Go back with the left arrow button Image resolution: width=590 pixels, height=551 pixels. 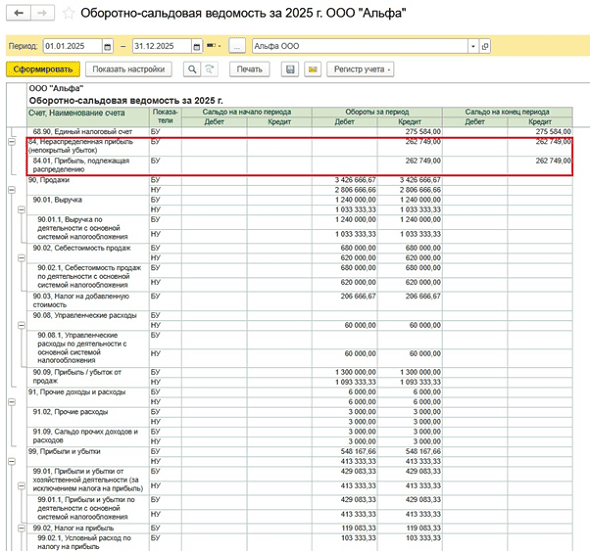tap(18, 13)
